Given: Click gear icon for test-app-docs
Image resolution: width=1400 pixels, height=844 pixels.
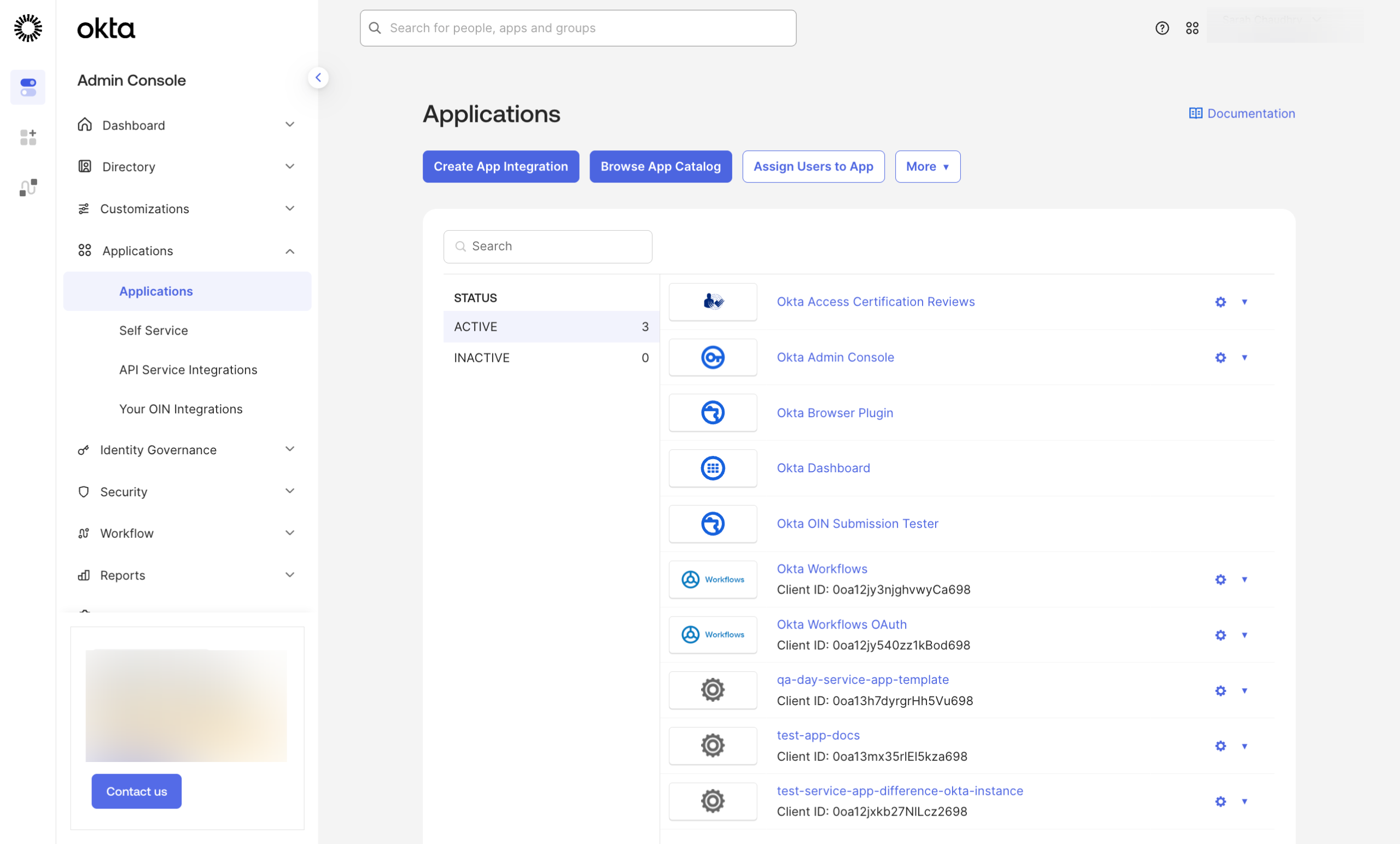Looking at the screenshot, I should (x=1220, y=746).
